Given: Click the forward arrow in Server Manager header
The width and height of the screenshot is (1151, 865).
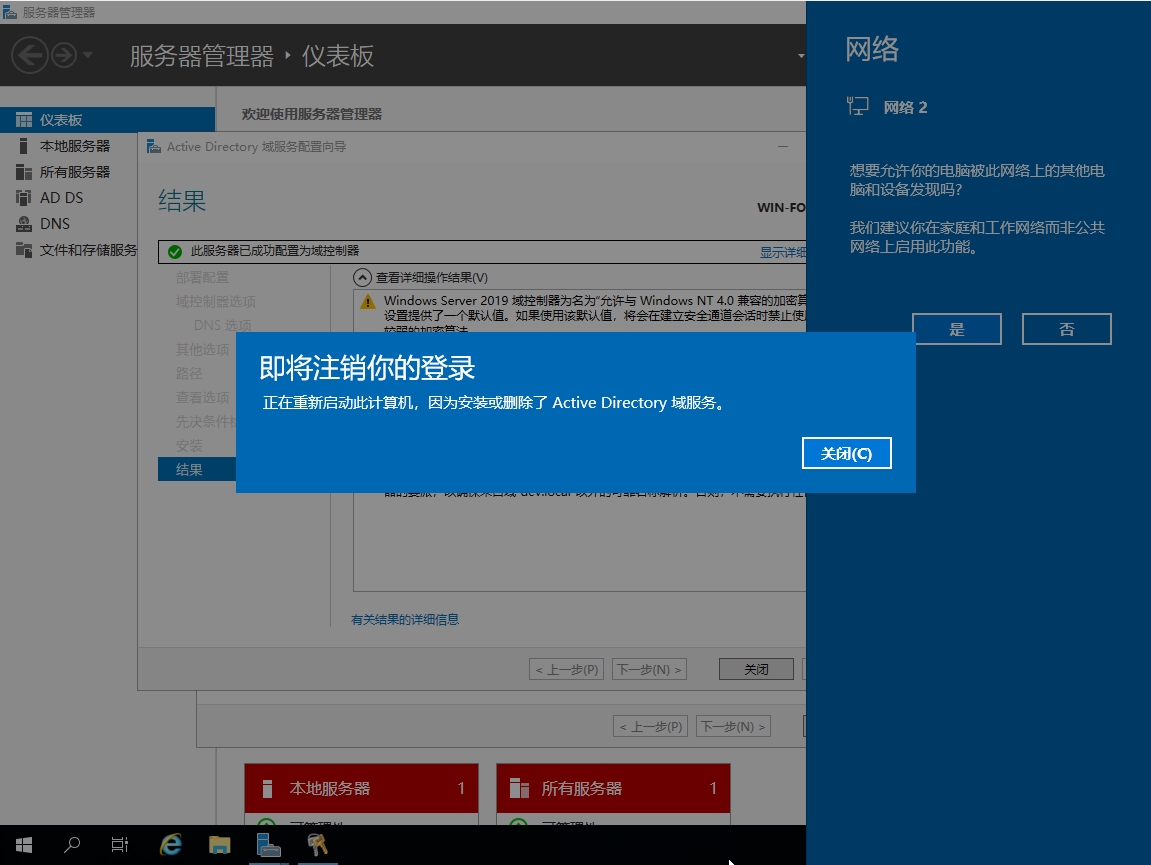Looking at the screenshot, I should click(64, 55).
